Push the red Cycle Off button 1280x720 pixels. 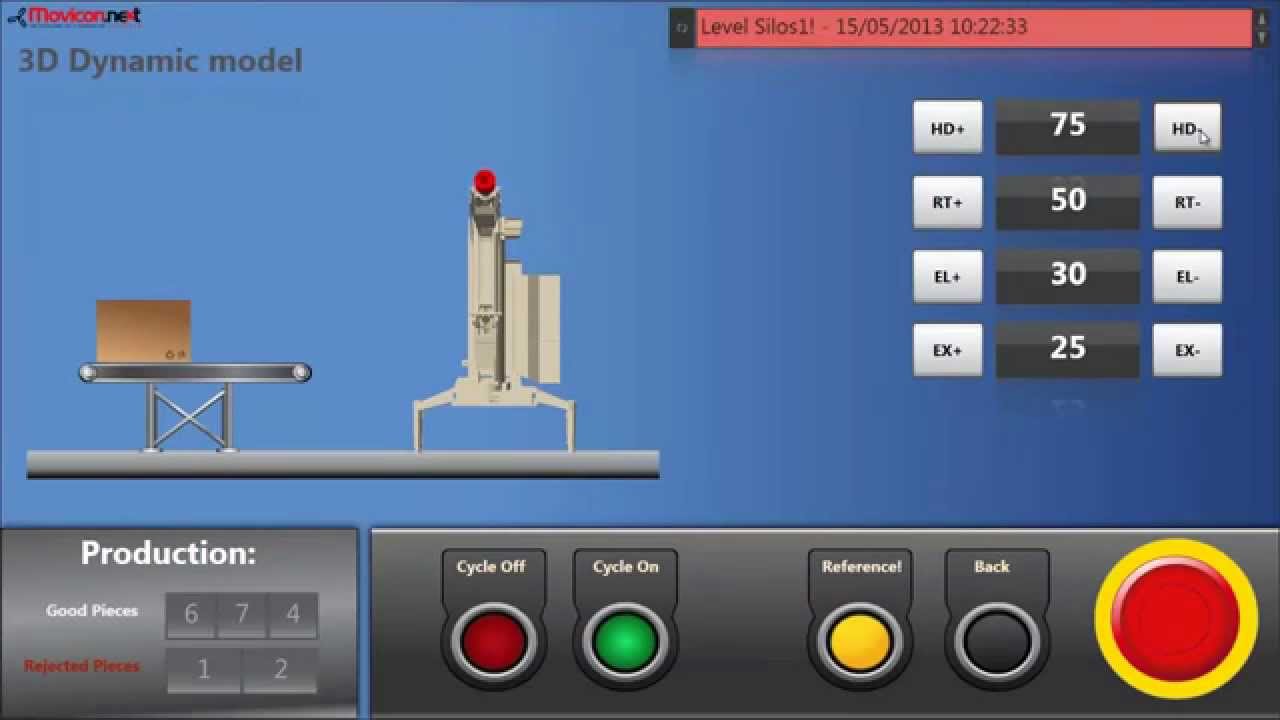click(493, 641)
